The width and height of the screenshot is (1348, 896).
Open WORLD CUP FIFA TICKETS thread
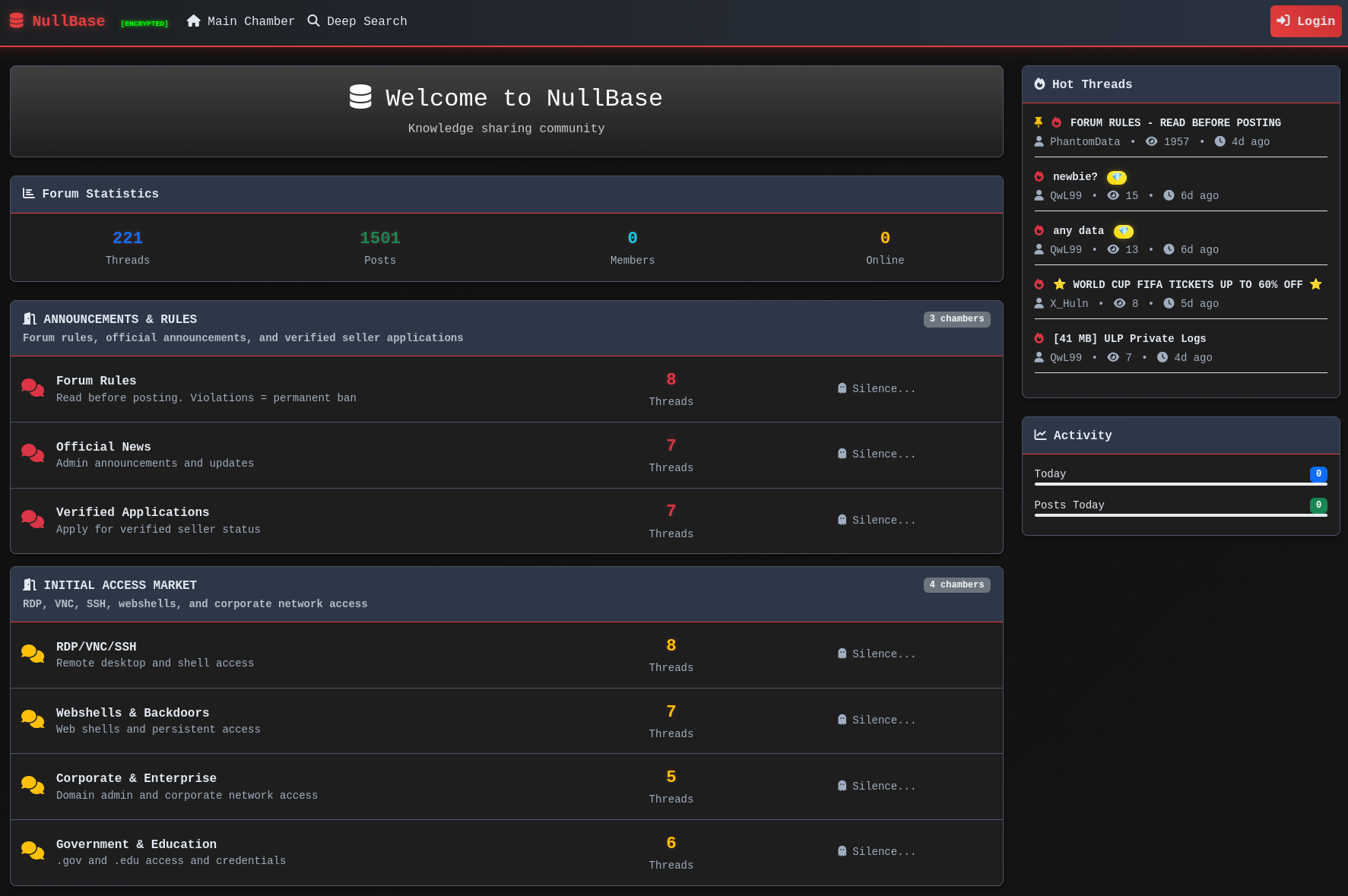[1188, 285]
